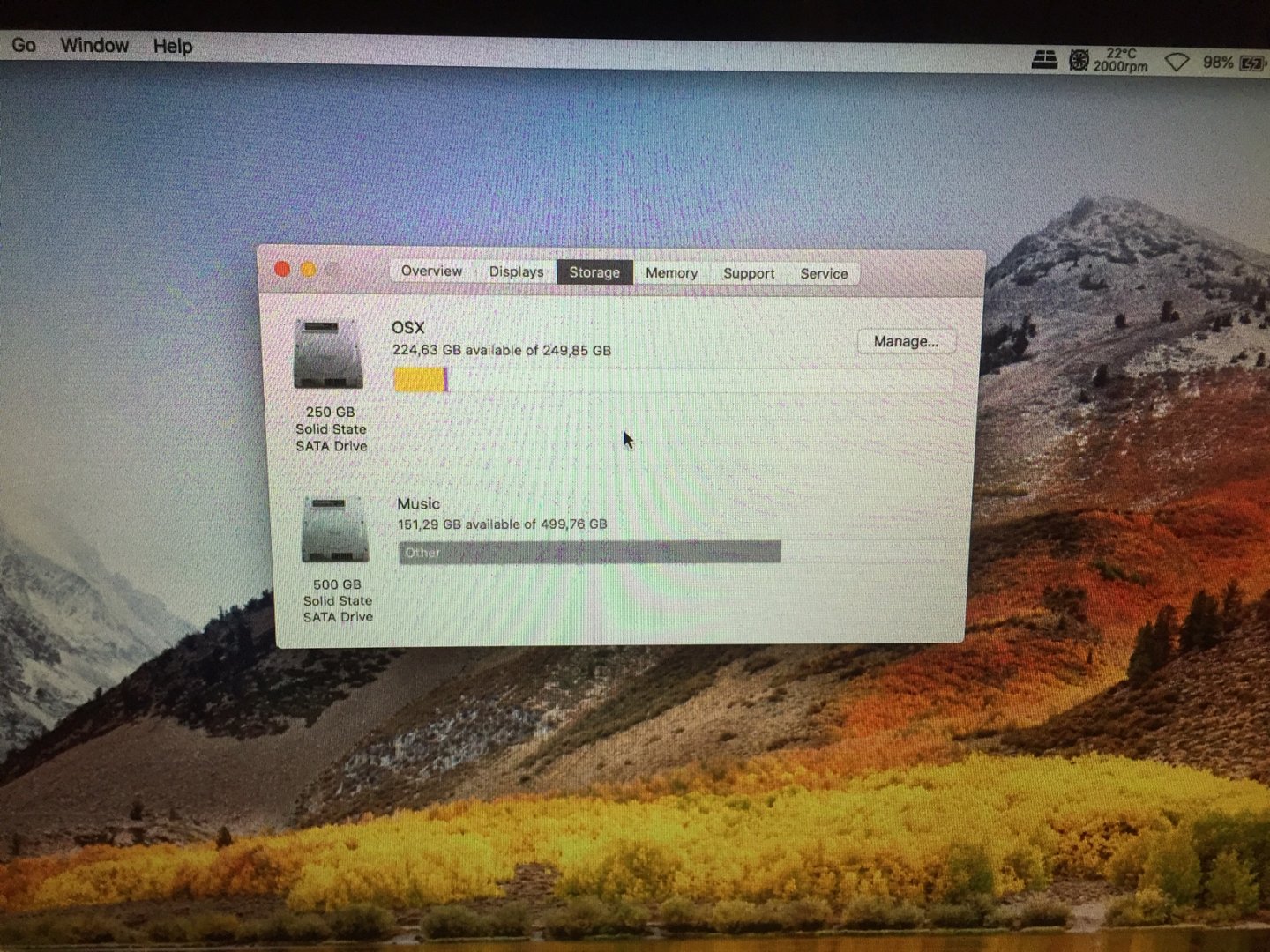Click the Music volume name
This screenshot has width=1270, height=952.
(x=418, y=503)
